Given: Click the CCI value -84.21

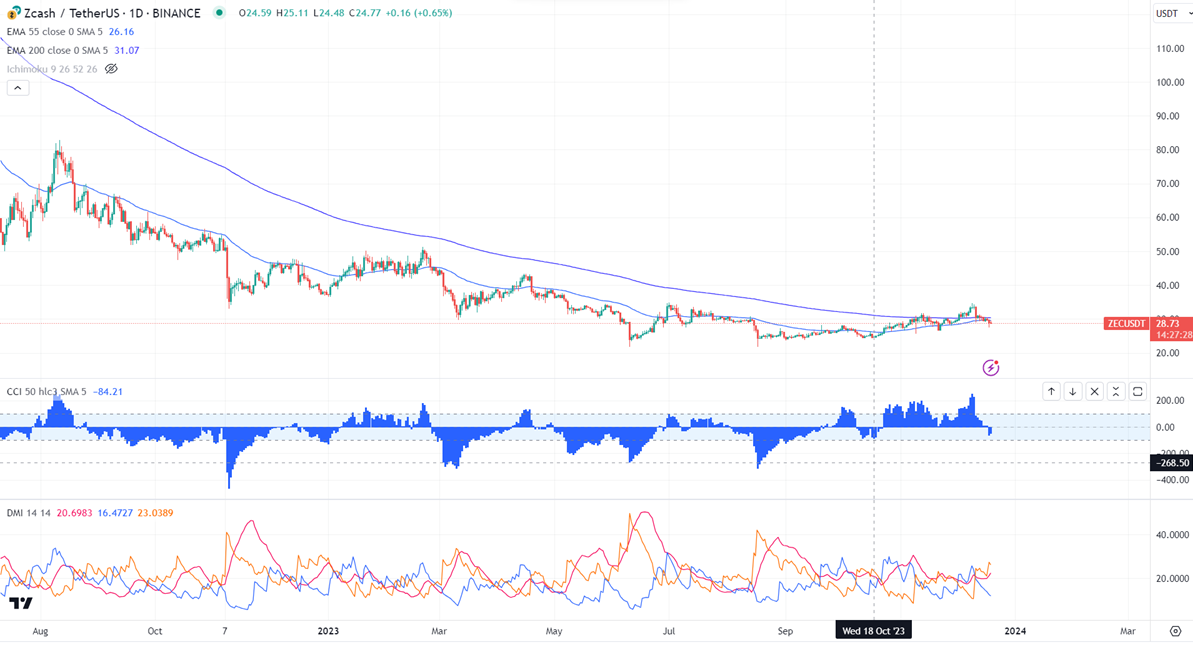Looking at the screenshot, I should [x=107, y=392].
